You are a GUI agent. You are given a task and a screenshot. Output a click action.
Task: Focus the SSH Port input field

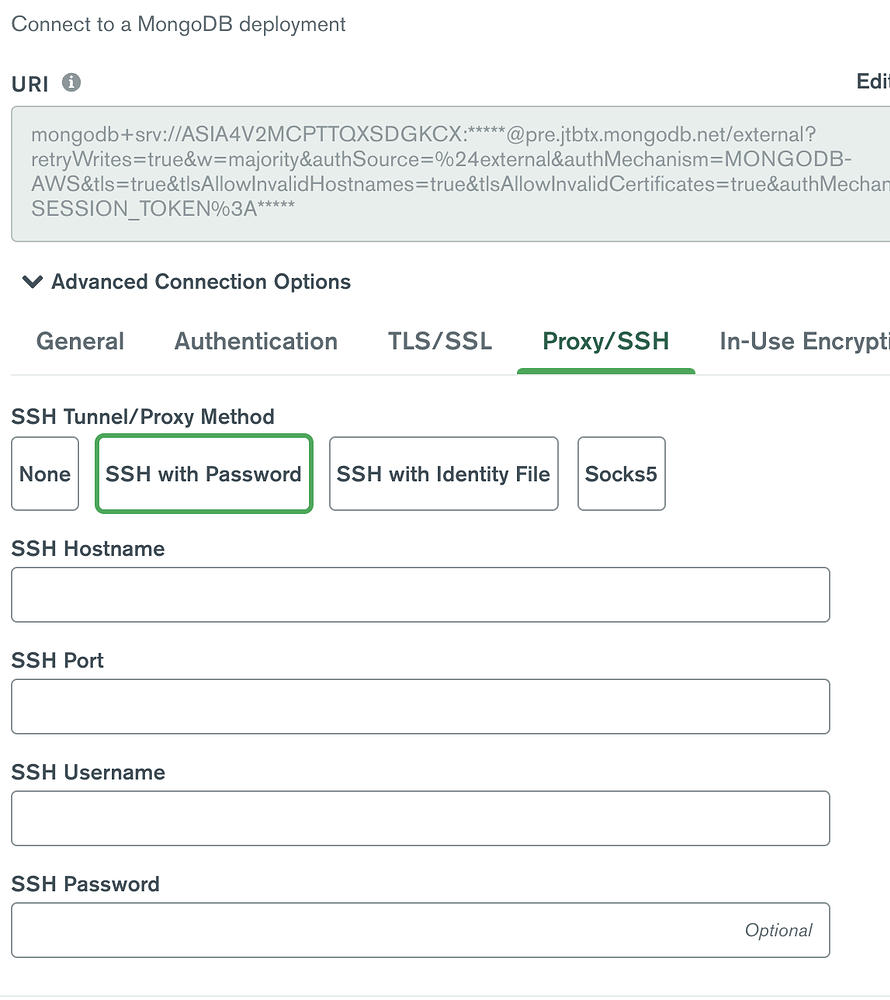[x=420, y=707]
